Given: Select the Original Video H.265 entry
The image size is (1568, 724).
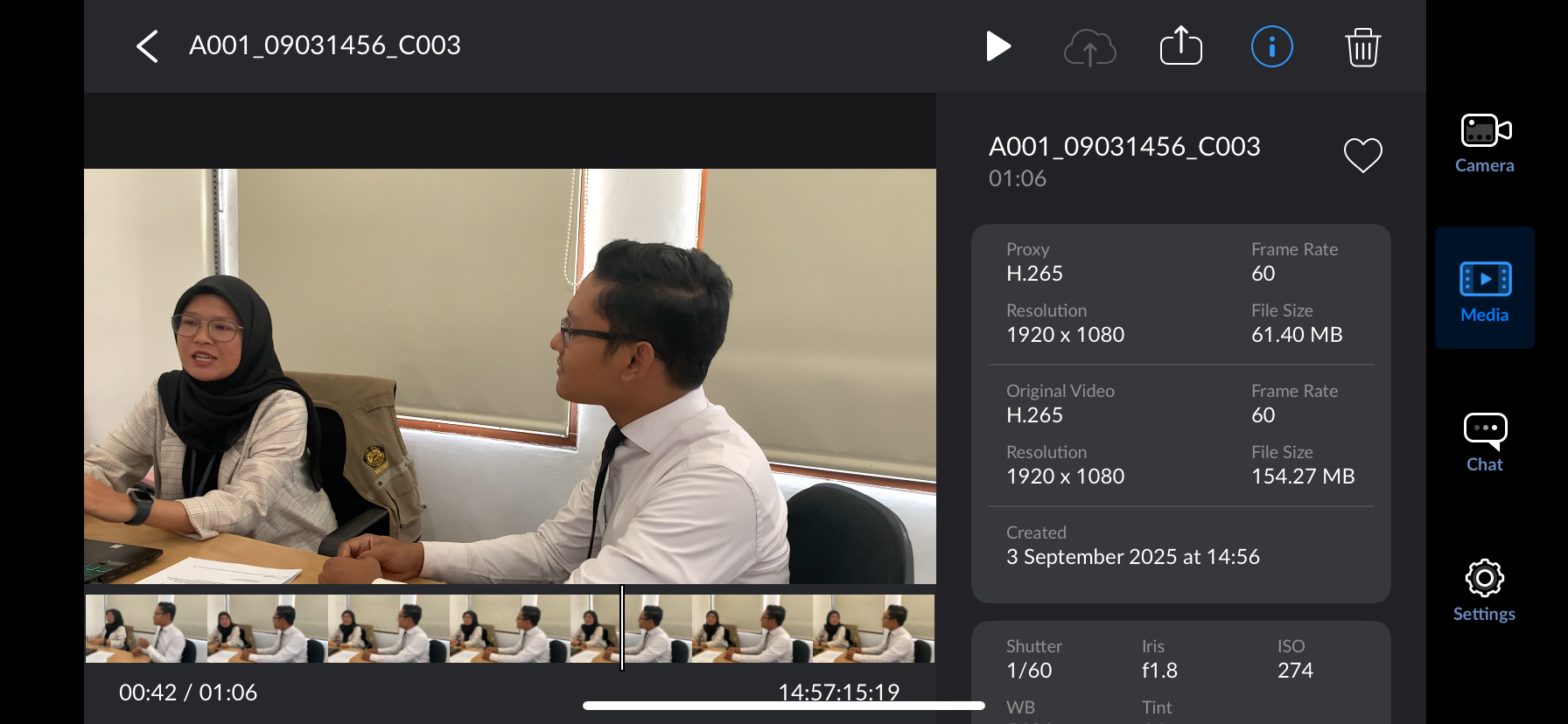Looking at the screenshot, I should (x=1060, y=404).
